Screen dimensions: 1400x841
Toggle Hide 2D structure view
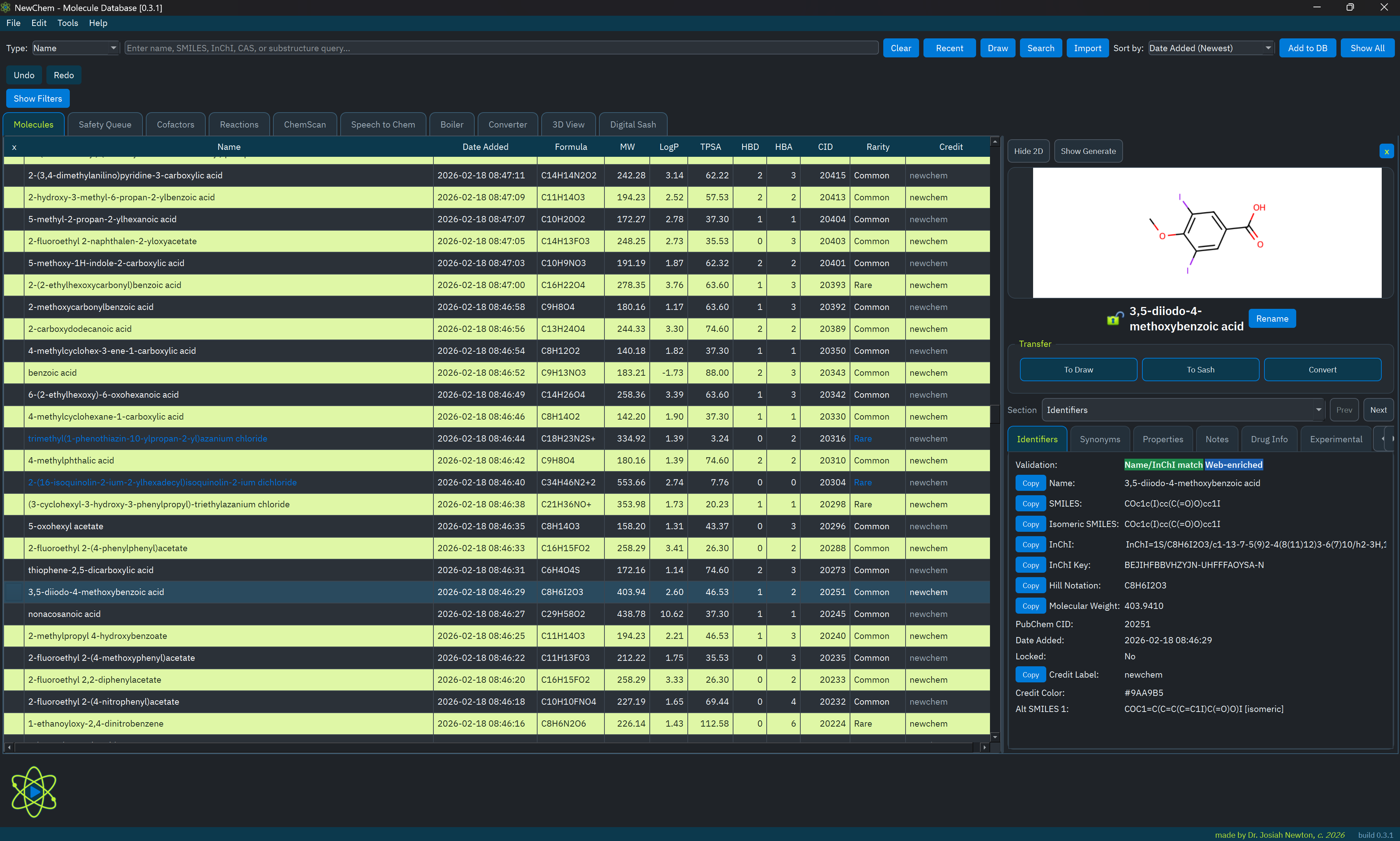pyautogui.click(x=1028, y=151)
